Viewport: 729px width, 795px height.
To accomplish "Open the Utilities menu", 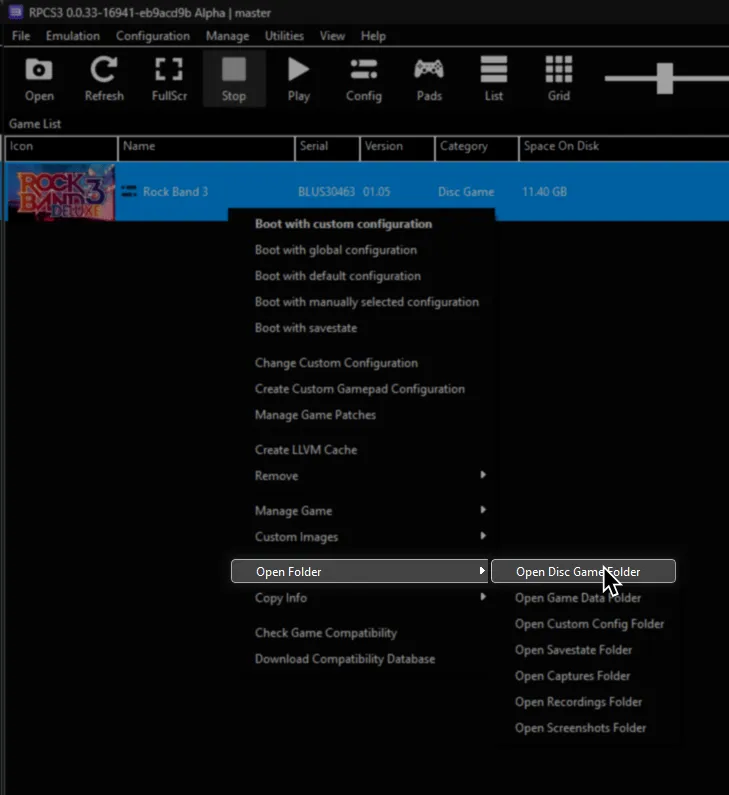I will pos(284,36).
